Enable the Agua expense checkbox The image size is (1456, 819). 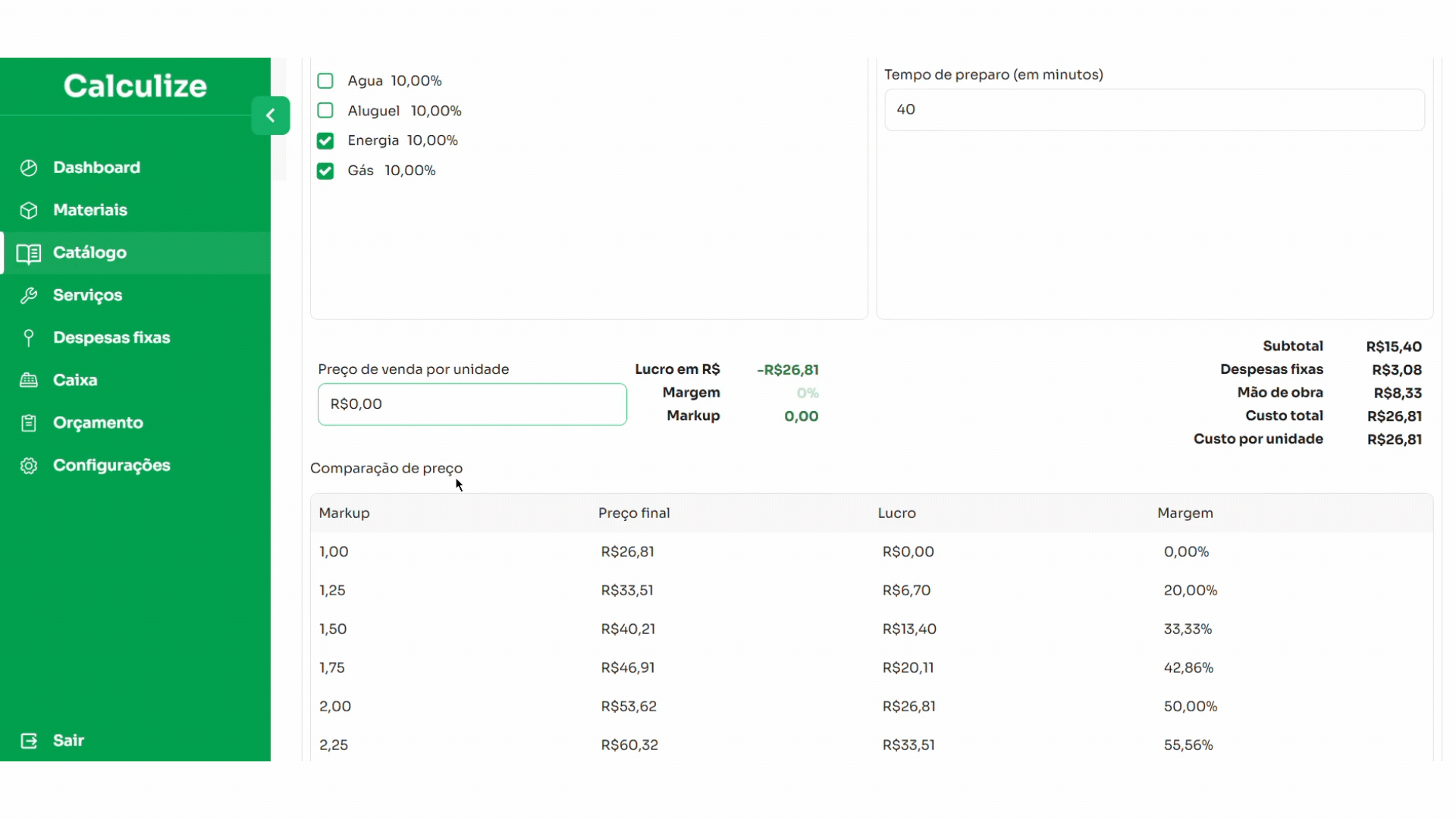click(x=325, y=81)
